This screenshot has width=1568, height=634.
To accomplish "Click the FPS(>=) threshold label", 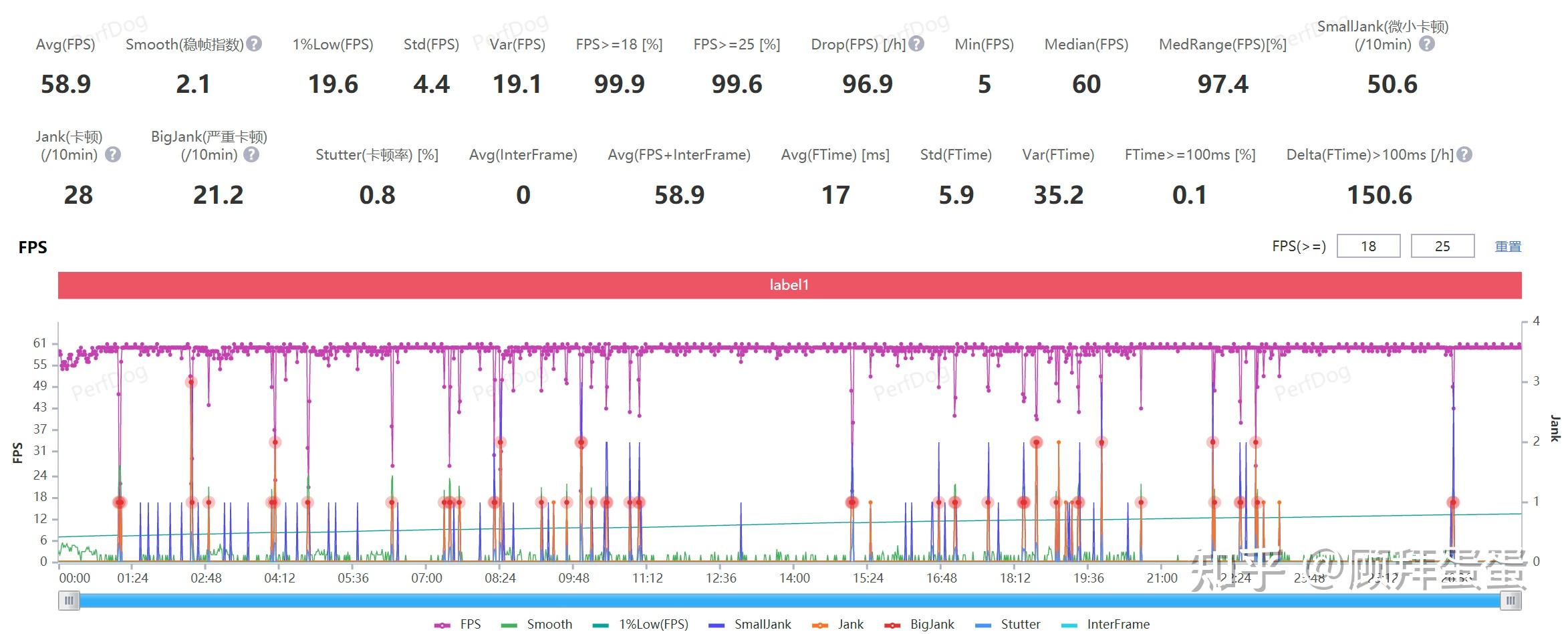I will (x=1299, y=246).
